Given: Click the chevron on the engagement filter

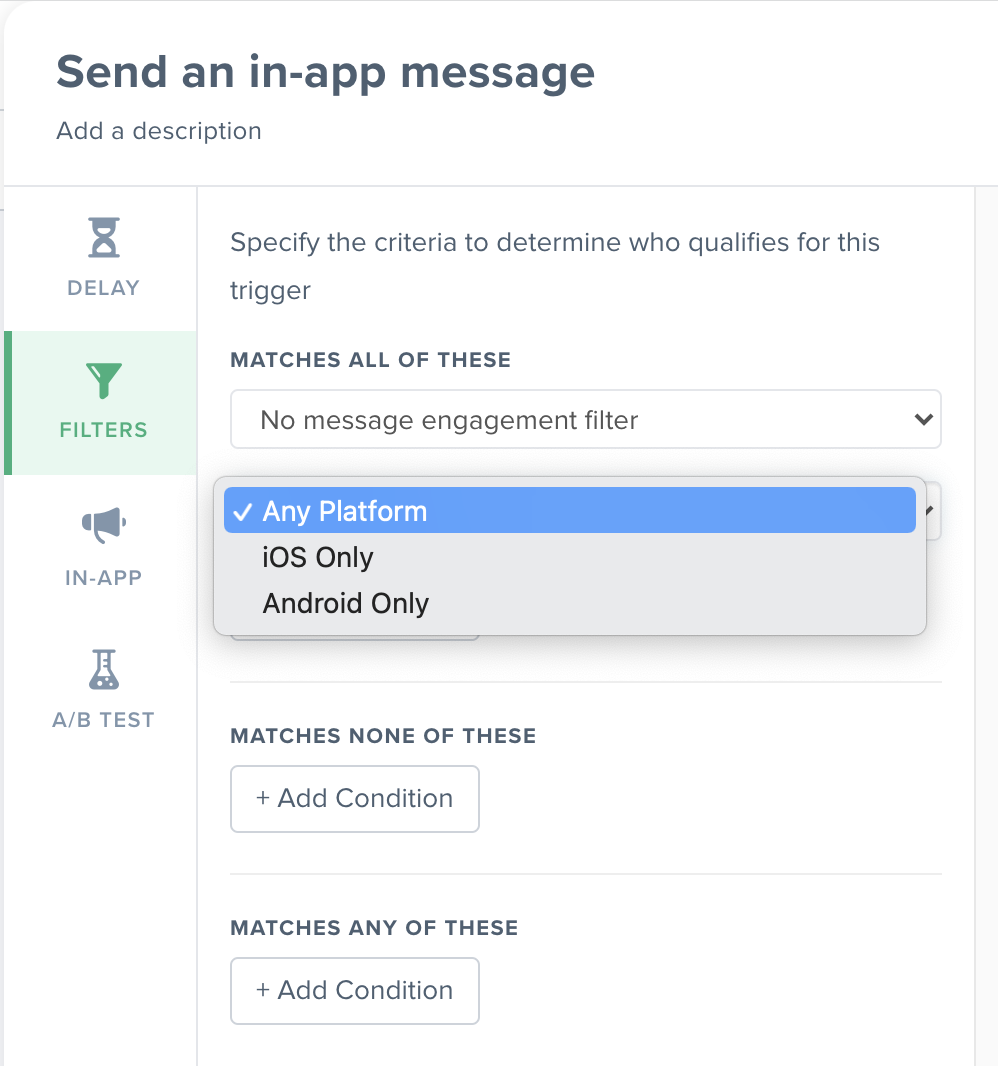Looking at the screenshot, I should [x=923, y=419].
